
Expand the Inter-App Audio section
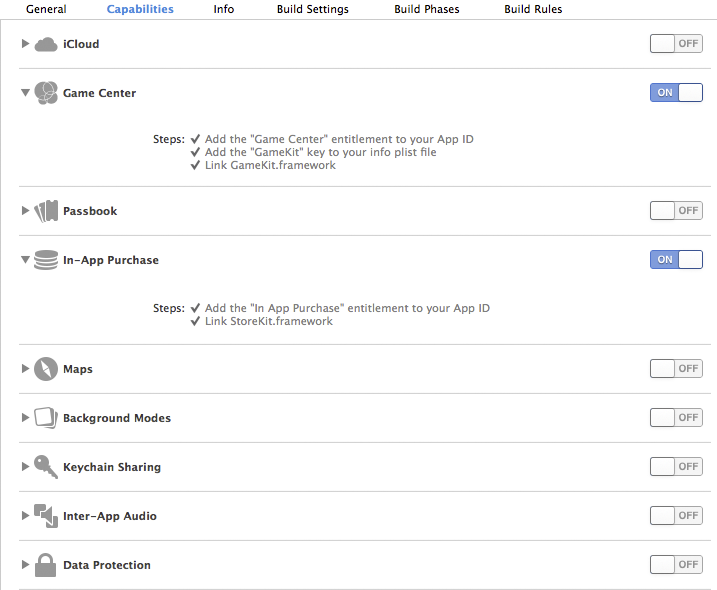pos(25,515)
